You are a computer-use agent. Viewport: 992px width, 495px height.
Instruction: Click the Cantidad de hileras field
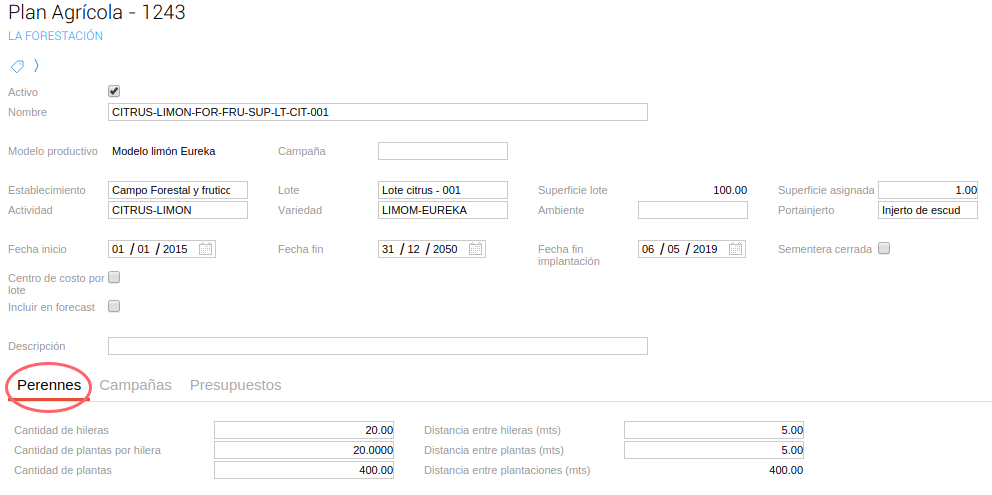point(303,430)
